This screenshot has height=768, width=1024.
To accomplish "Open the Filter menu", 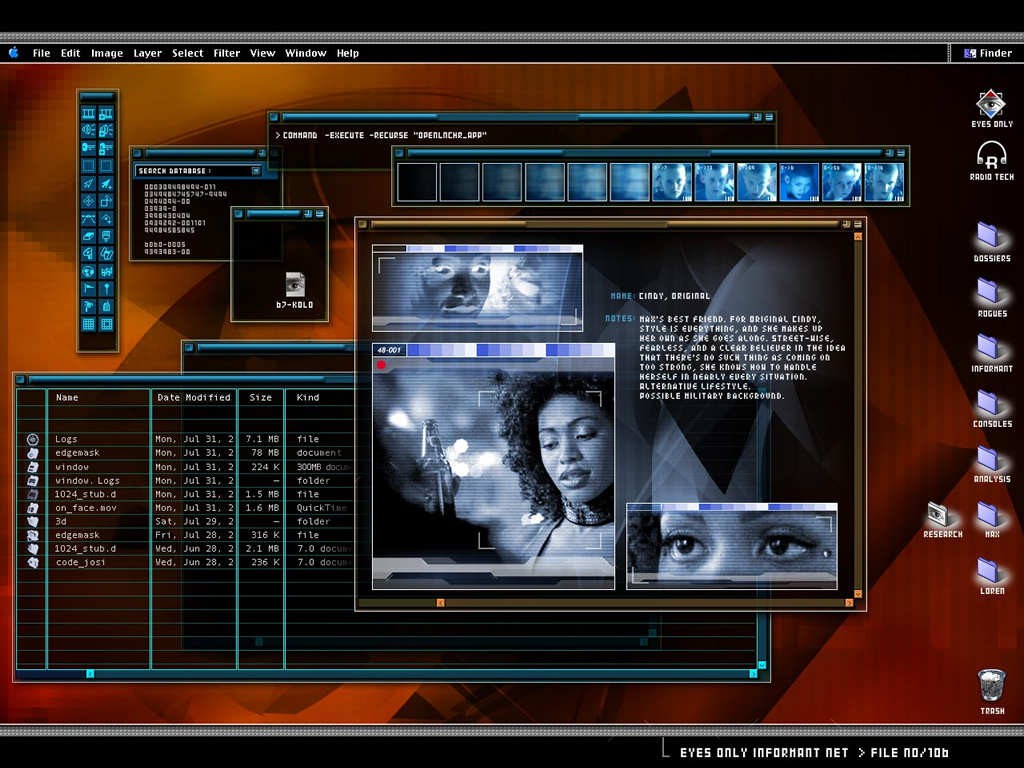I will [226, 53].
